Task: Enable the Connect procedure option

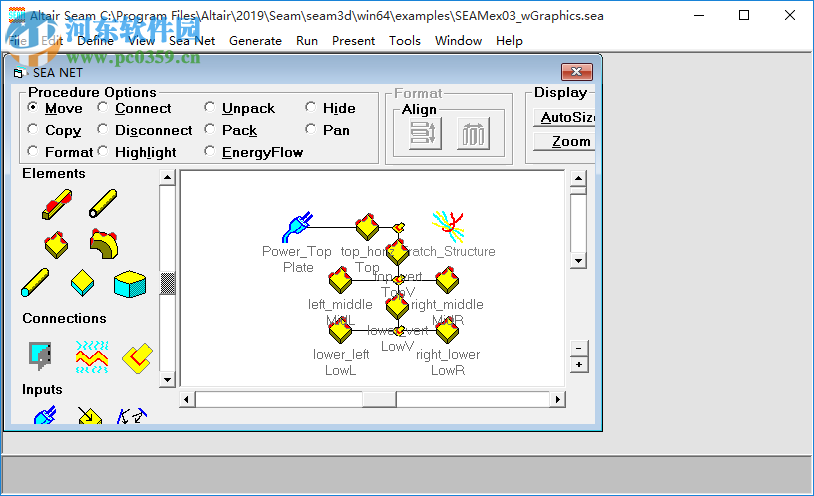Action: click(103, 108)
